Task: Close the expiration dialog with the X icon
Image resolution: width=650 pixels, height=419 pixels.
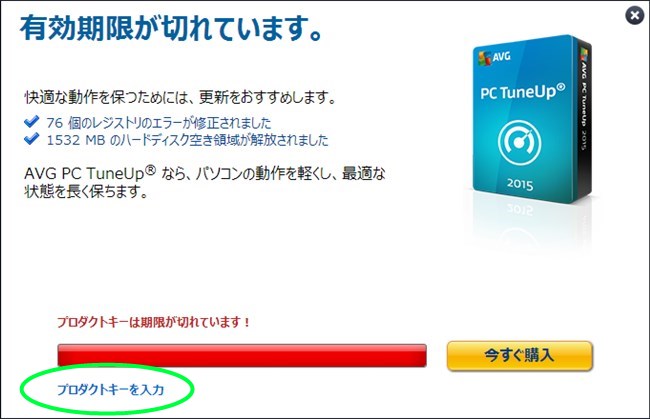Action: click(634, 16)
